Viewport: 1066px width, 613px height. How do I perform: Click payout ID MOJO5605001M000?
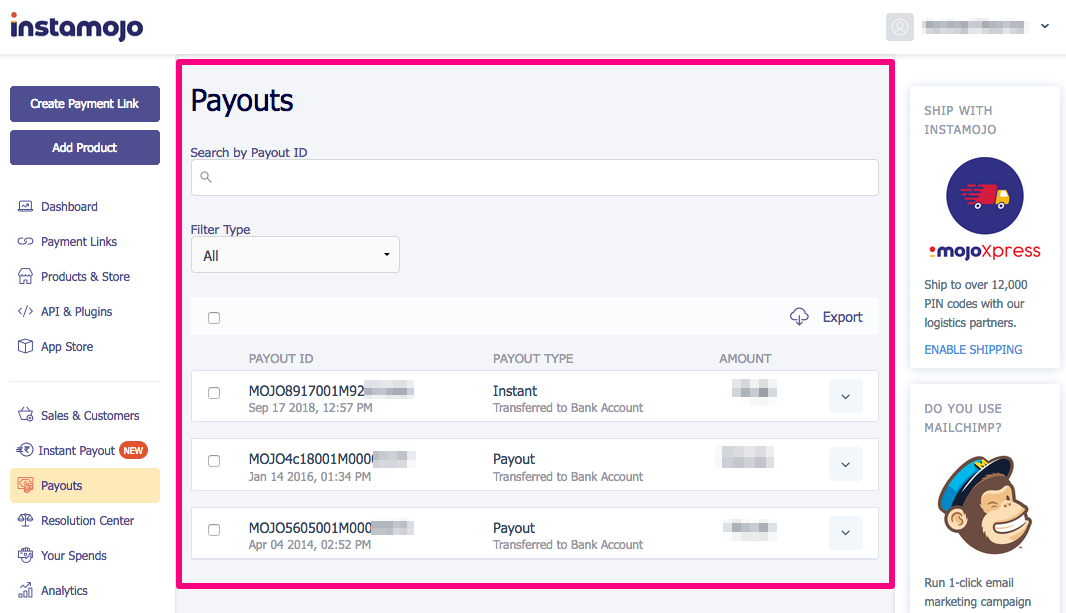point(310,528)
